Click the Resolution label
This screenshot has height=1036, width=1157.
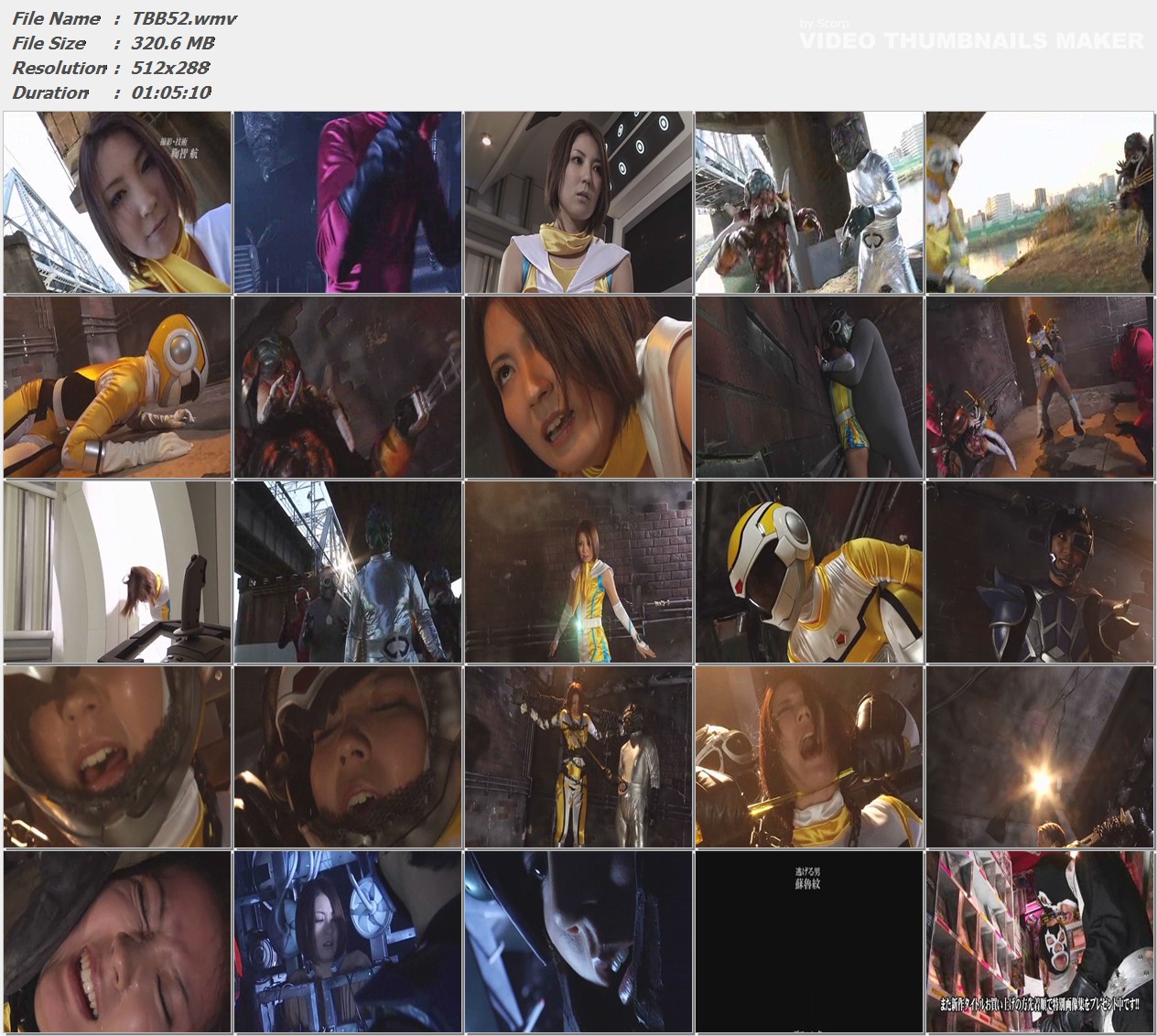pyautogui.click(x=59, y=68)
